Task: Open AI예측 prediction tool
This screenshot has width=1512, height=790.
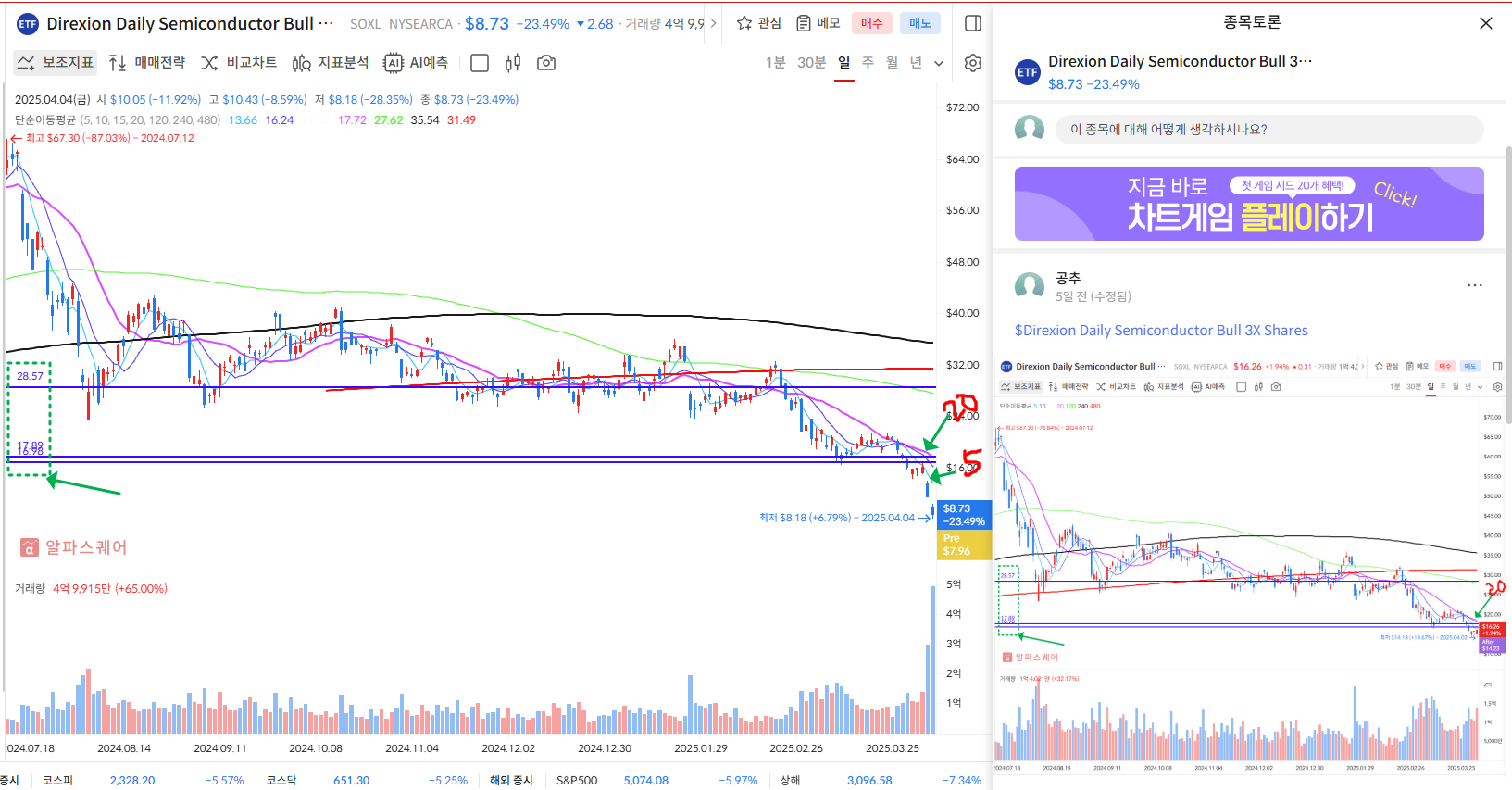Action: click(416, 63)
